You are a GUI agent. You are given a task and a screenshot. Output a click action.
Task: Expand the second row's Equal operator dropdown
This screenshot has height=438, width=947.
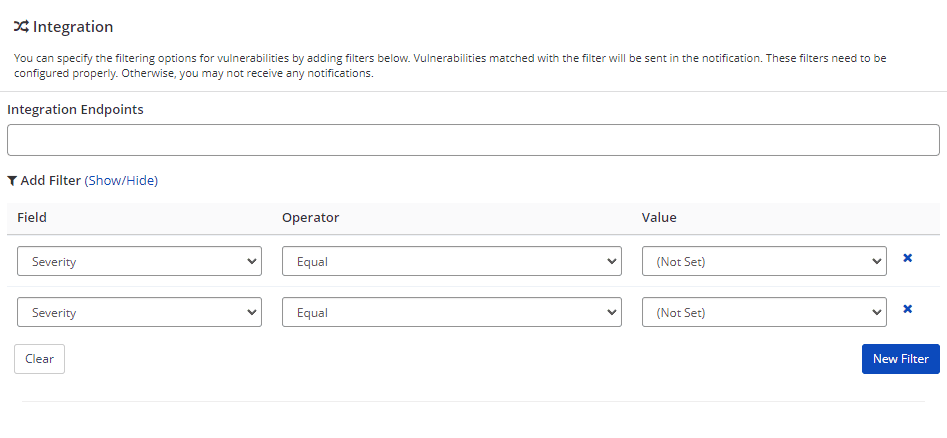tap(451, 312)
